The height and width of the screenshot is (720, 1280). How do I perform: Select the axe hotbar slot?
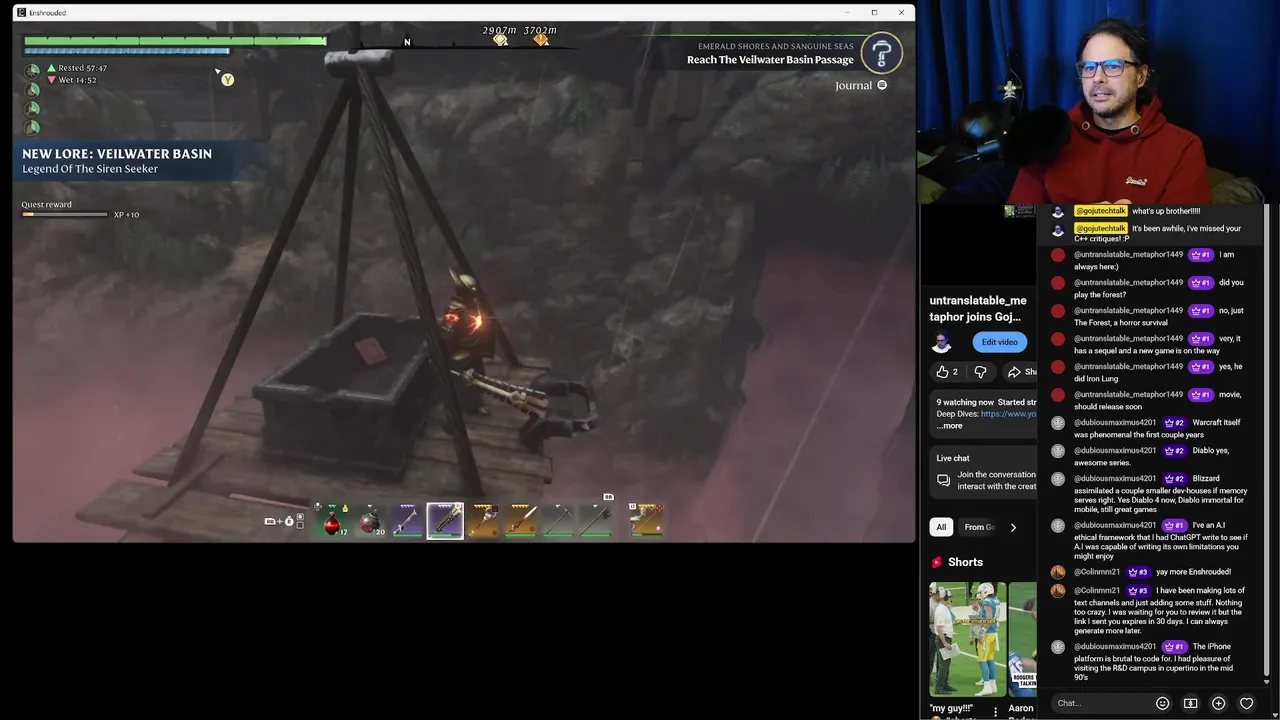coord(596,520)
